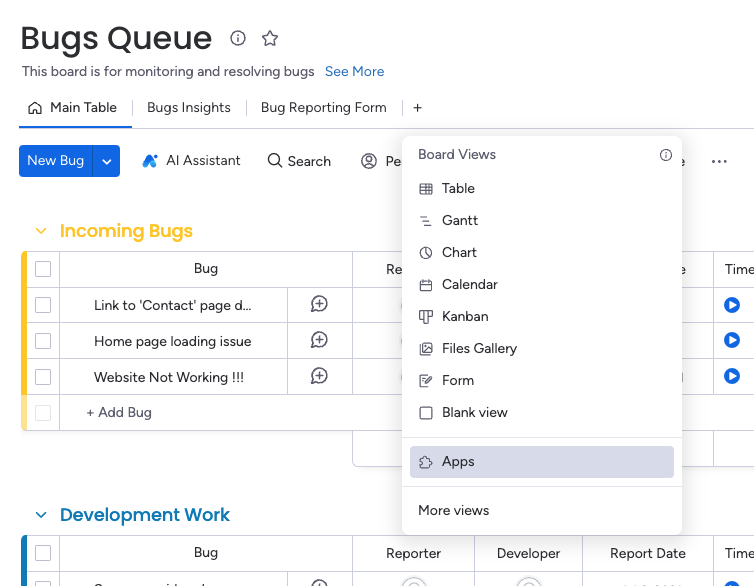This screenshot has width=754, height=586.
Task: Click the plus button to add view
Action: point(417,108)
